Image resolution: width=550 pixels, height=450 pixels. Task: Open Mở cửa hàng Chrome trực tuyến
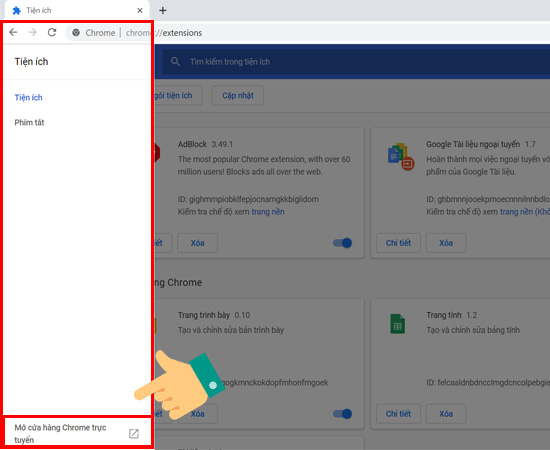77,434
